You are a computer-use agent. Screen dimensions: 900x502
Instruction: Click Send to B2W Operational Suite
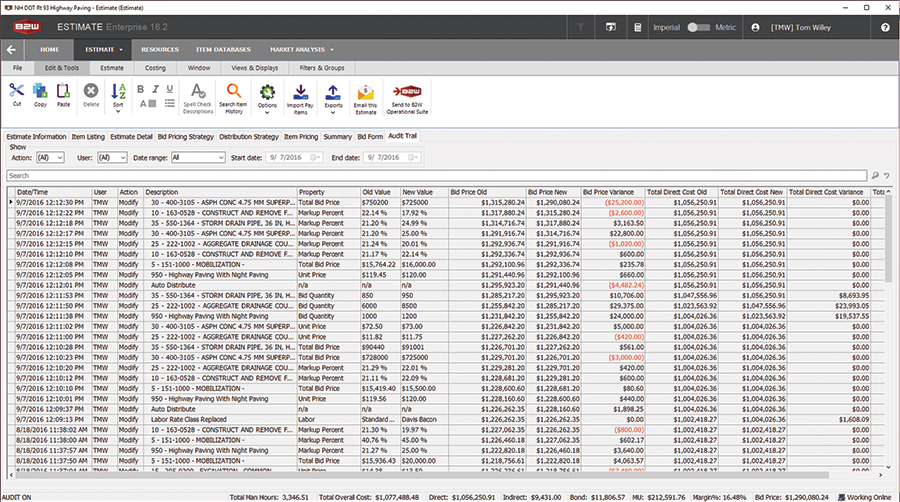click(x=407, y=99)
